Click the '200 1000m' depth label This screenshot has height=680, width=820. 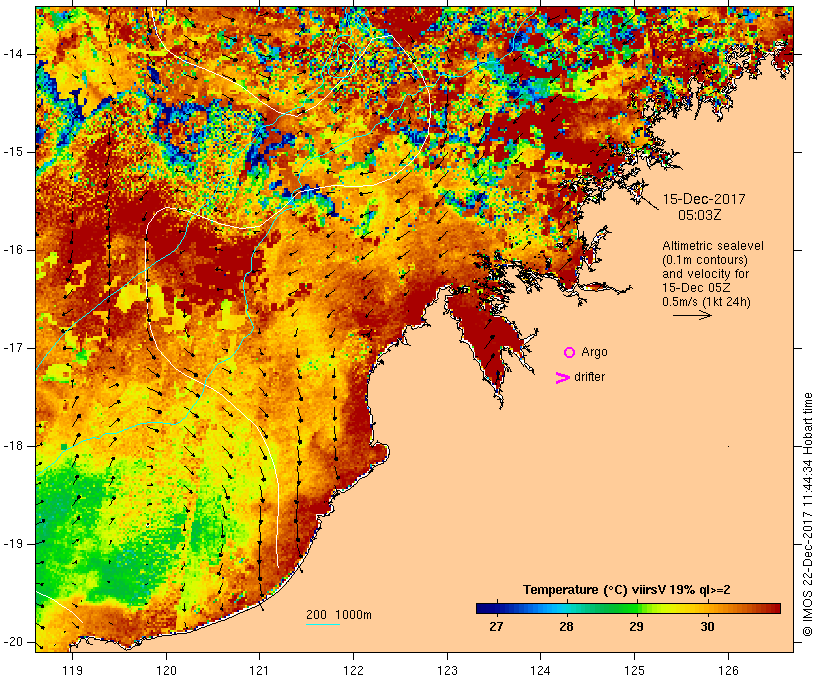pos(339,615)
